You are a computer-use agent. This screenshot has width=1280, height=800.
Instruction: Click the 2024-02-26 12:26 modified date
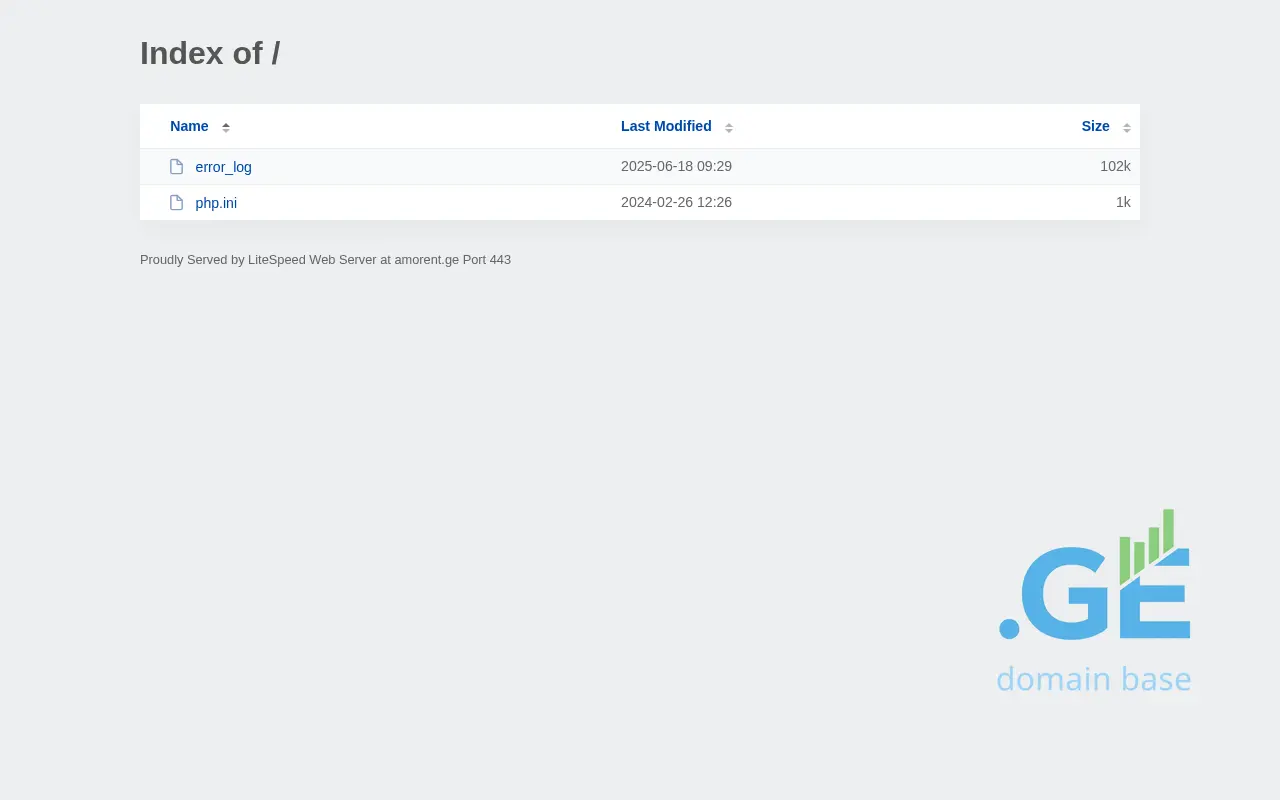tap(676, 202)
